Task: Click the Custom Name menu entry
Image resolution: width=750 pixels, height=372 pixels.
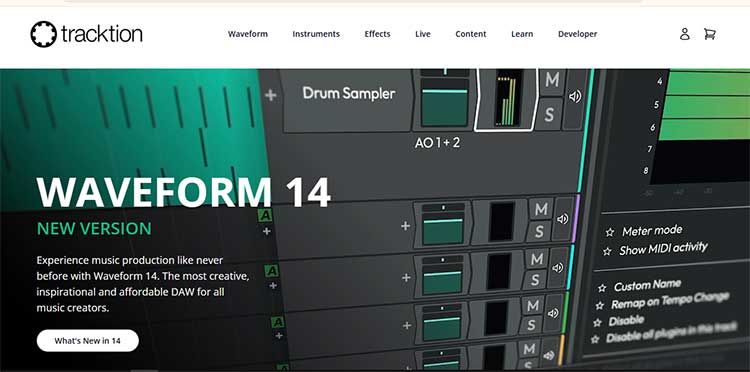Action: [x=647, y=285]
